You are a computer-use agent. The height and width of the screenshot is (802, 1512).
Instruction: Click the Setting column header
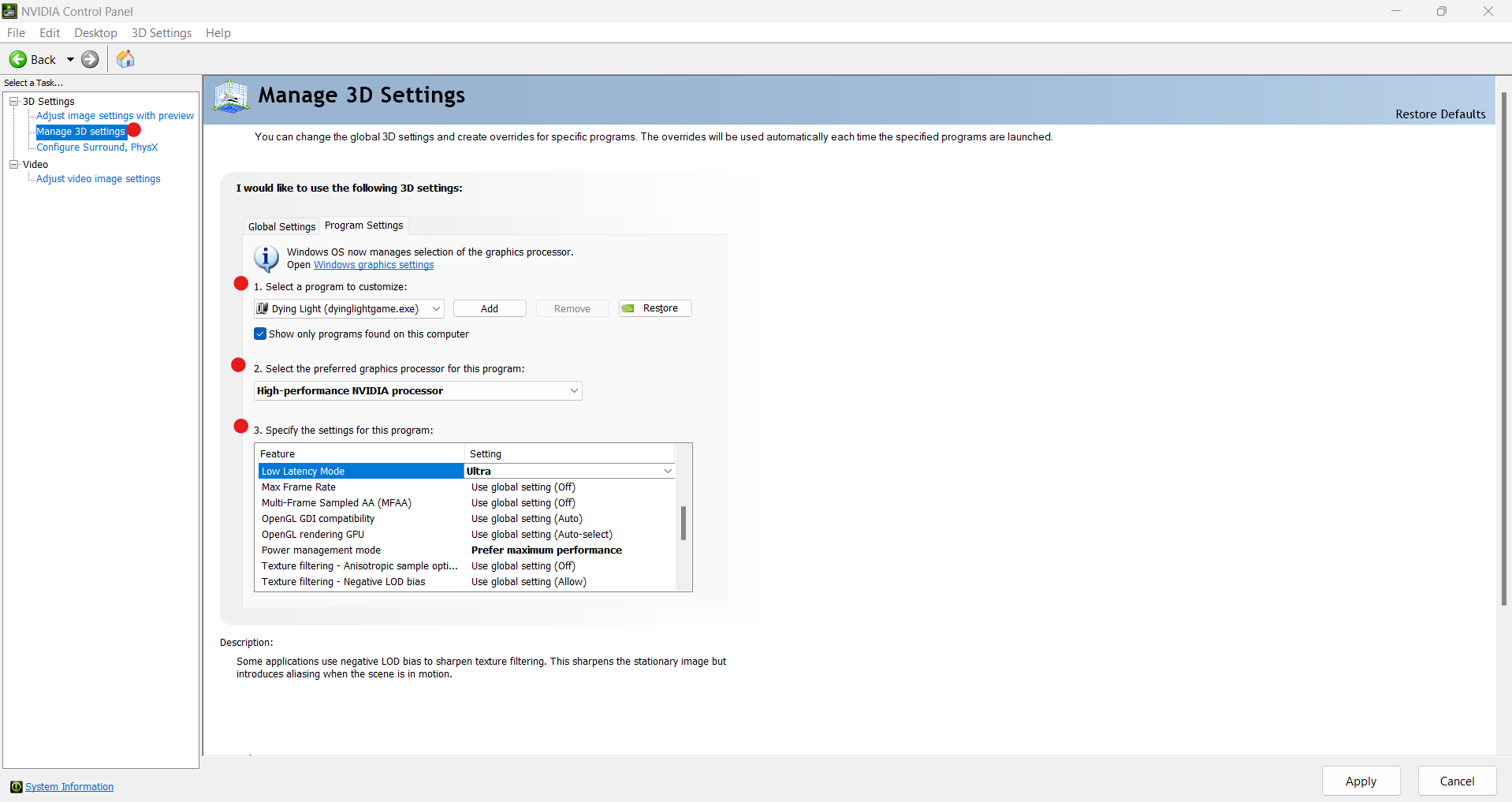tap(570, 454)
